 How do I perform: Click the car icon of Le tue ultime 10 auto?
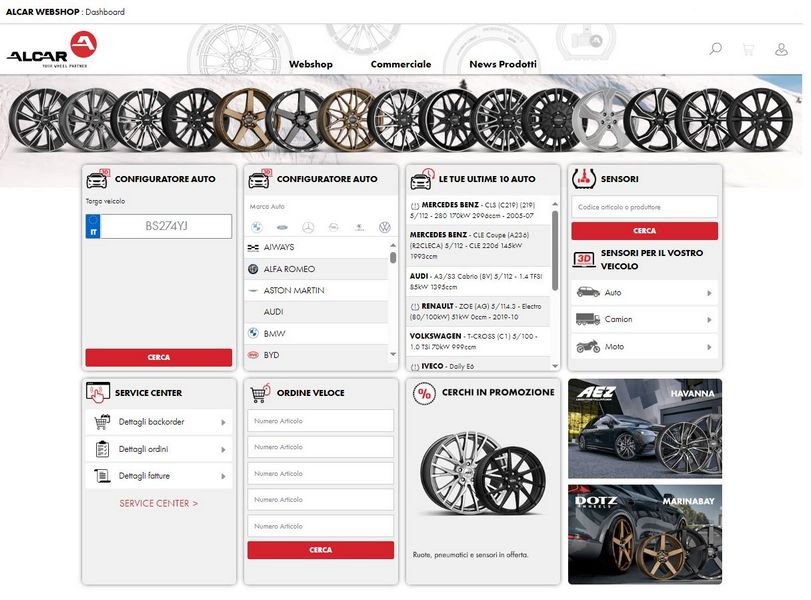click(x=422, y=179)
